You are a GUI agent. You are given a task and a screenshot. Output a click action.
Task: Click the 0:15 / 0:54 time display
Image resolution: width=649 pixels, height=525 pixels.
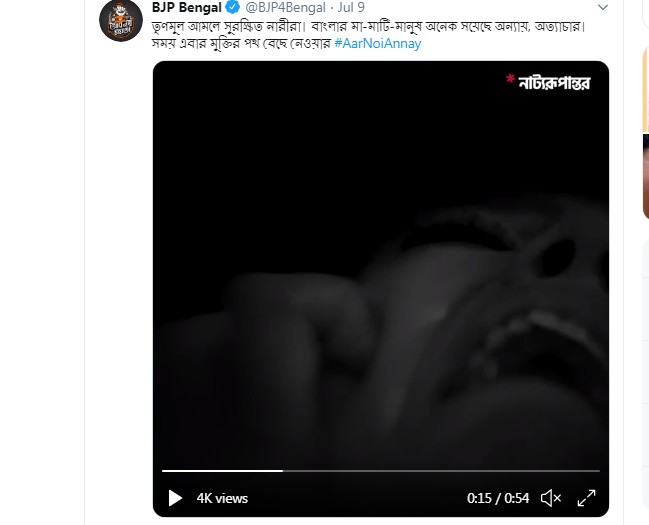498,498
